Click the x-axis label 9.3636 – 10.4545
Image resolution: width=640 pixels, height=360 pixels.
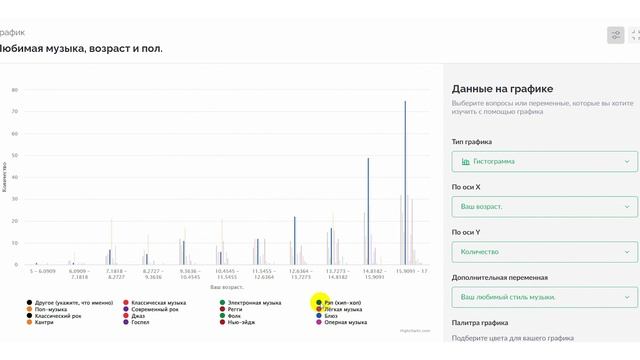pyautogui.click(x=190, y=274)
